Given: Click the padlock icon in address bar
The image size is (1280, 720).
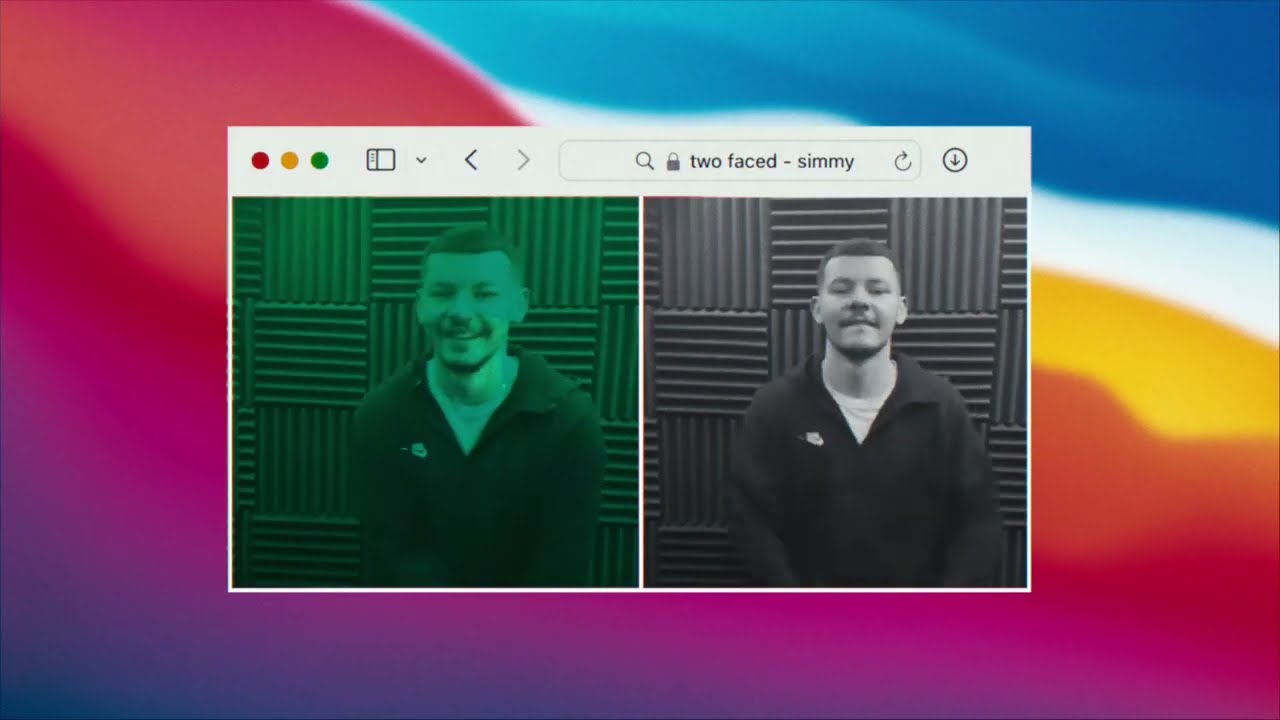Looking at the screenshot, I should pyautogui.click(x=673, y=161).
